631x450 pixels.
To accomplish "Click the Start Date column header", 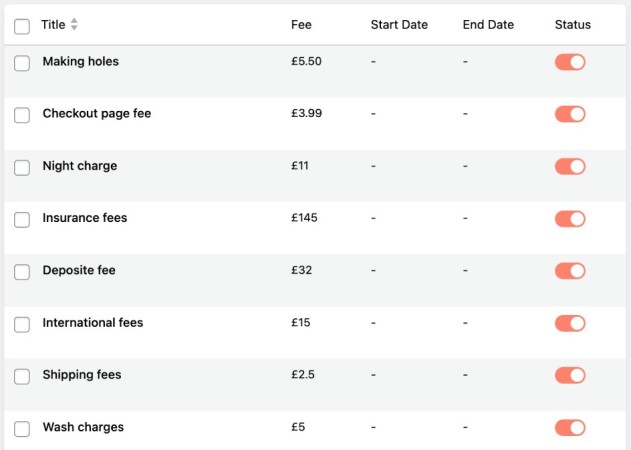I will click(399, 25).
